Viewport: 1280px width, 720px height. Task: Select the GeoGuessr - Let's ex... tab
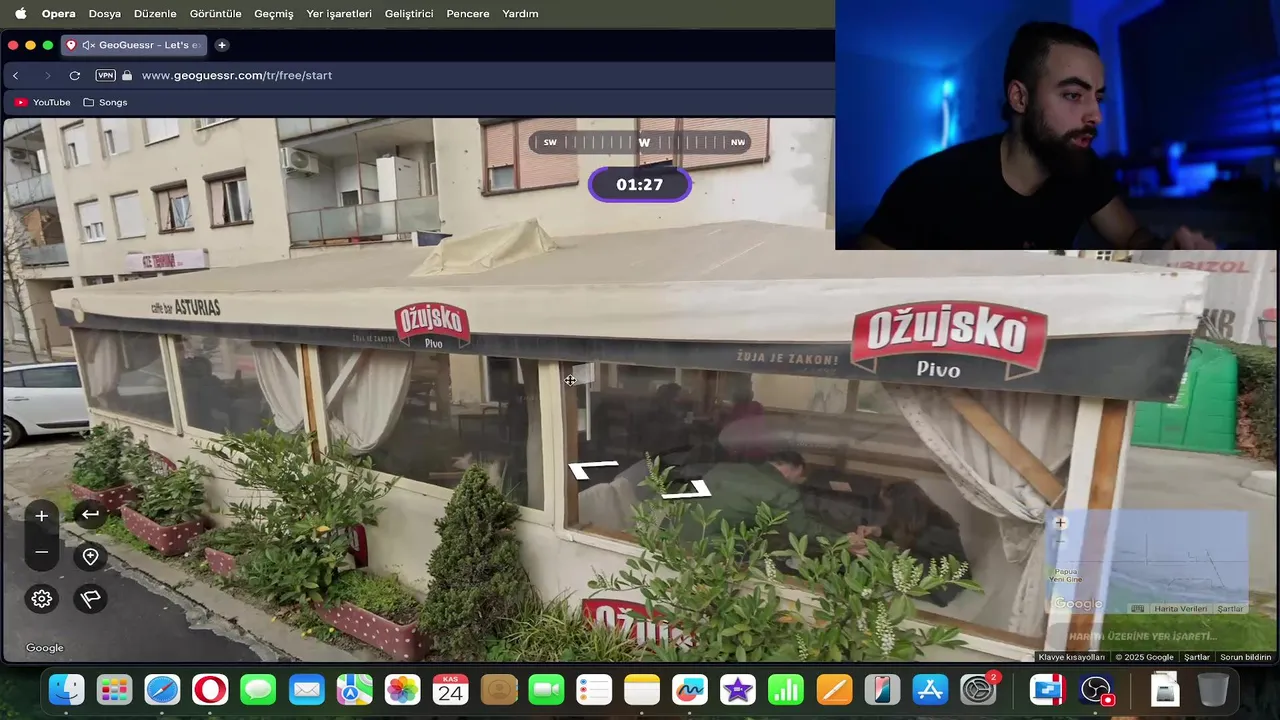tap(135, 45)
